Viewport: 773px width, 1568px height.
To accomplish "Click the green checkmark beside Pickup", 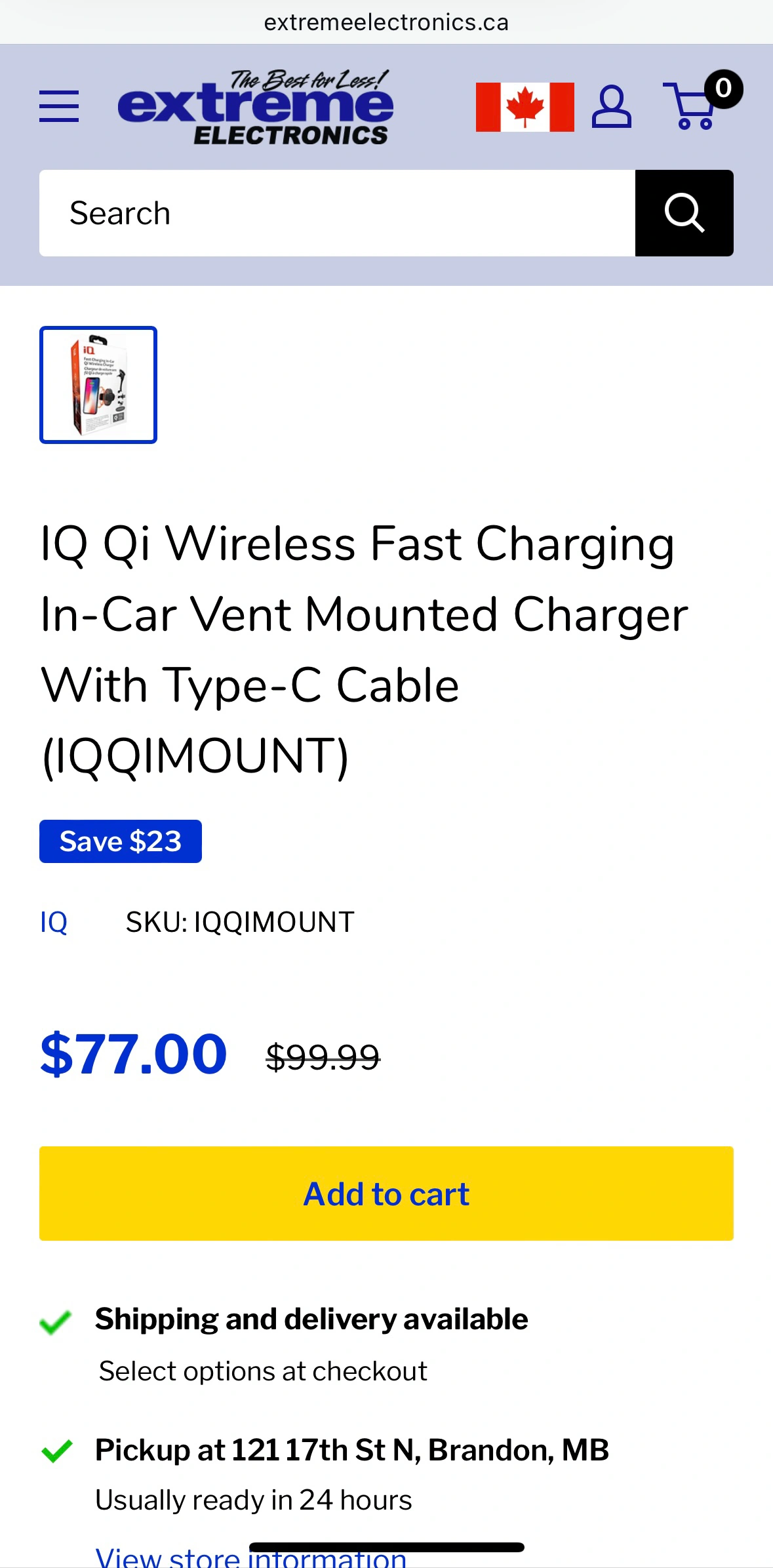I will point(57,1451).
